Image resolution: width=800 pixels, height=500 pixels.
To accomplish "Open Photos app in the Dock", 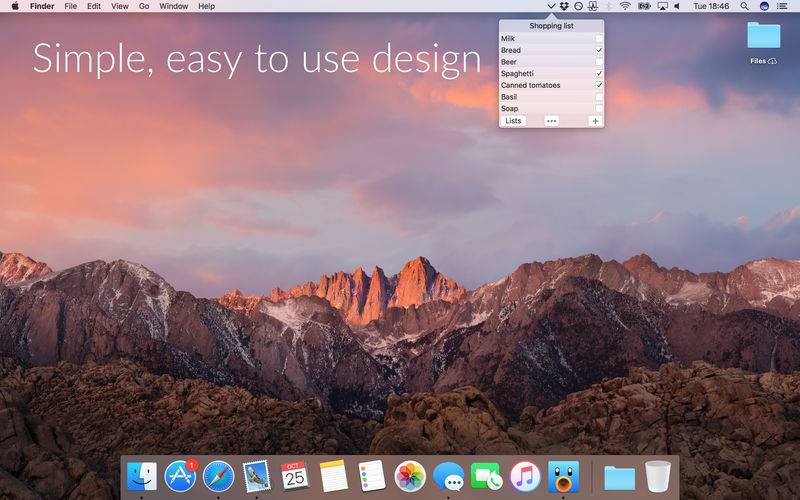I will (410, 476).
